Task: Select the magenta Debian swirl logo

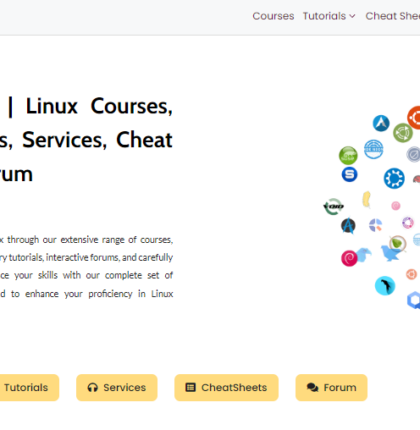Action: (x=349, y=258)
